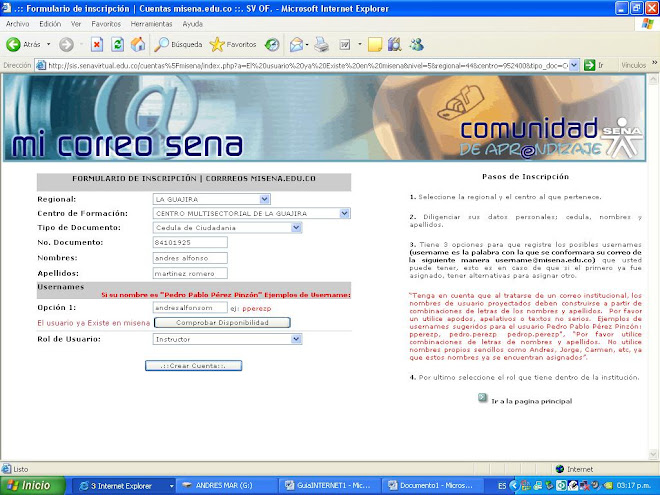Click the Pasos de Inscripción heading

click(x=525, y=176)
